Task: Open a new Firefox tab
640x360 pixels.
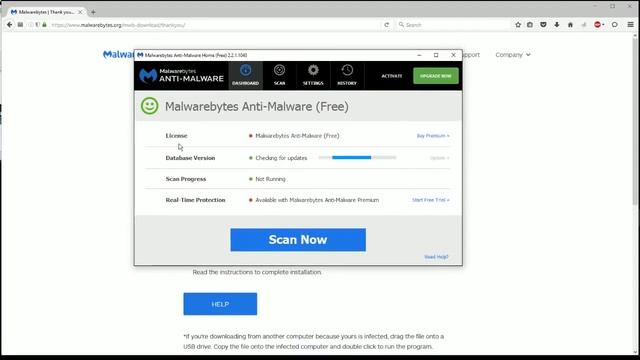Action: tap(93, 12)
